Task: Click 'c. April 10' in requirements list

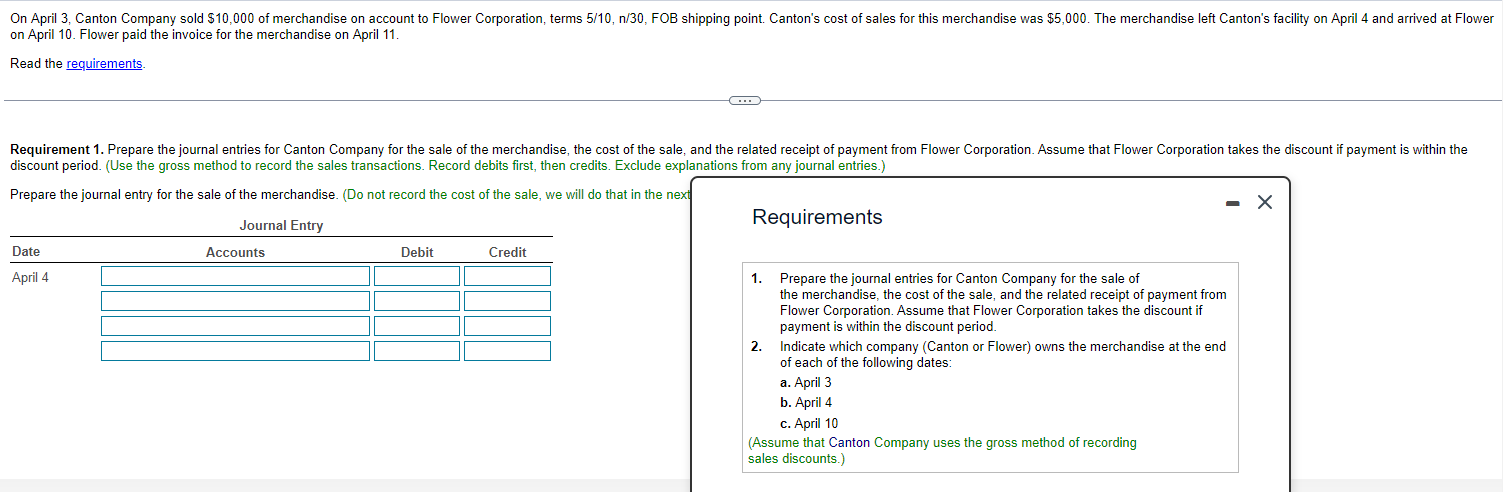Action: (x=809, y=424)
